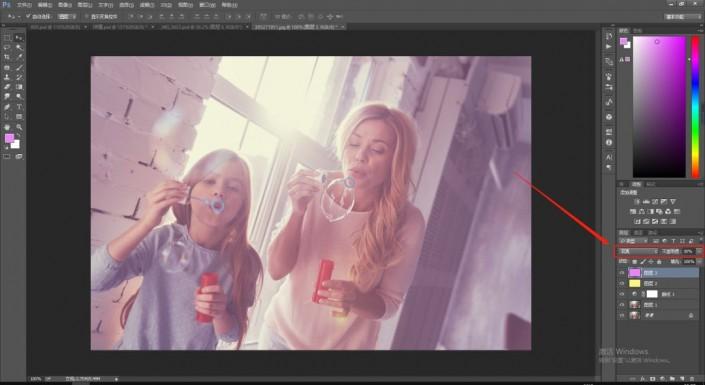Uncheck the auto-select checkbox in options bar
Viewport: 705px width, 385px height.
pyautogui.click(x=28, y=17)
